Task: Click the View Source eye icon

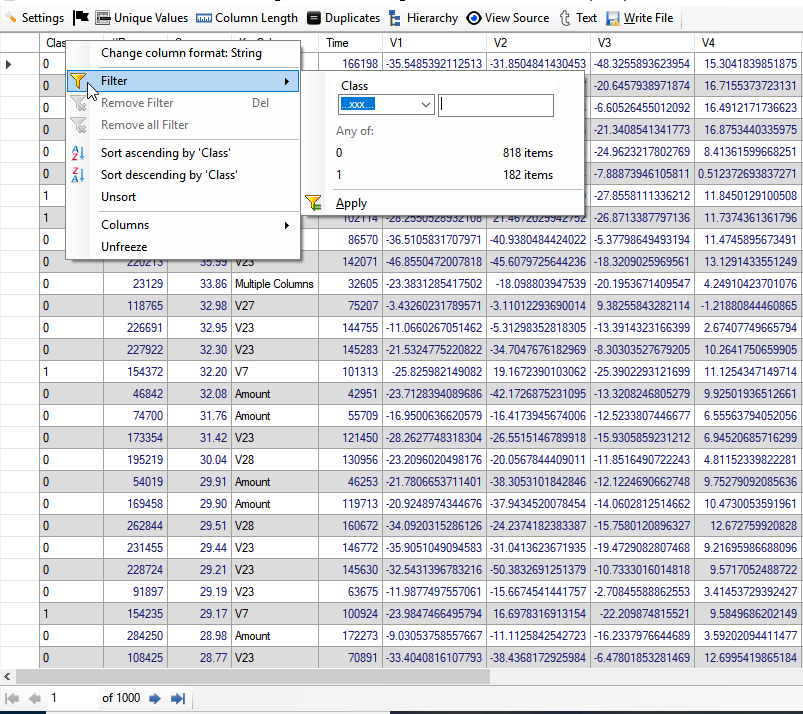Action: click(474, 18)
